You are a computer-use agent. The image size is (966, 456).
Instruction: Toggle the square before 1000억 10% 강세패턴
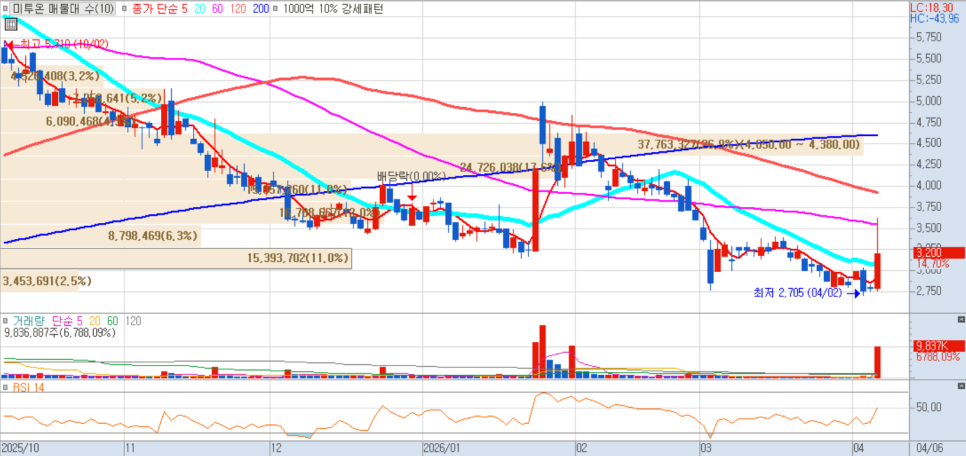tap(275, 9)
